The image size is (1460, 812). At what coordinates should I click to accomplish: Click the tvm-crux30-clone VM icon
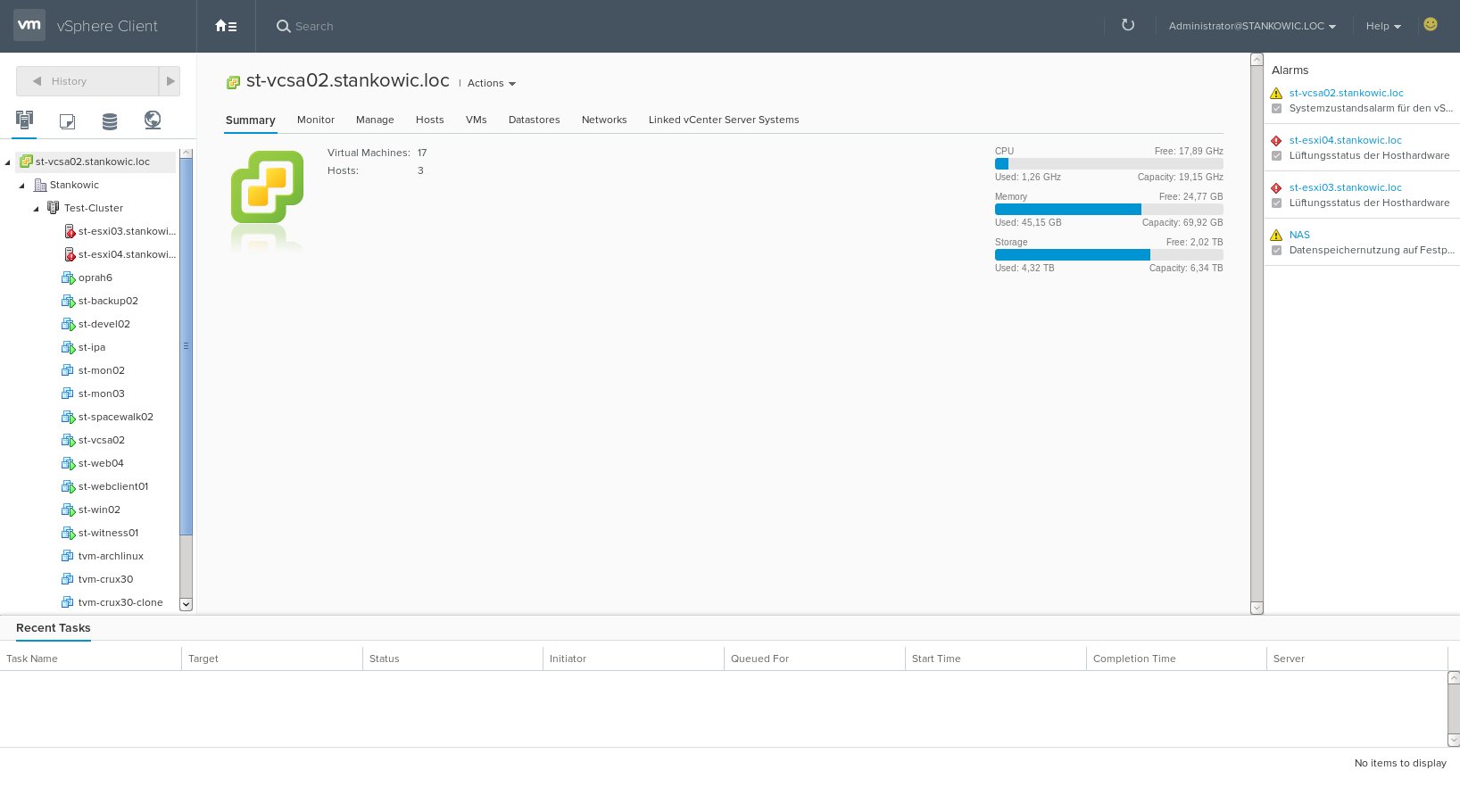(x=67, y=602)
